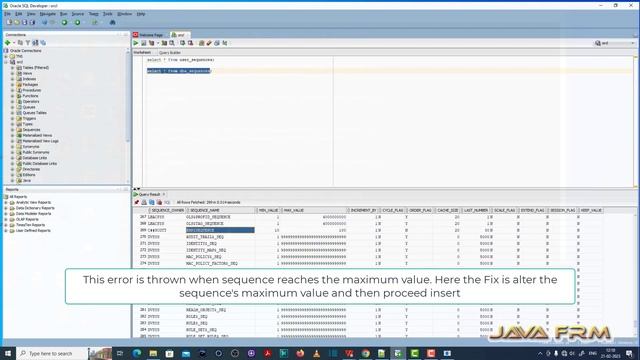Image resolution: width=640 pixels, height=360 pixels.
Task: Click the Back green navigation button
Action: (64, 22)
